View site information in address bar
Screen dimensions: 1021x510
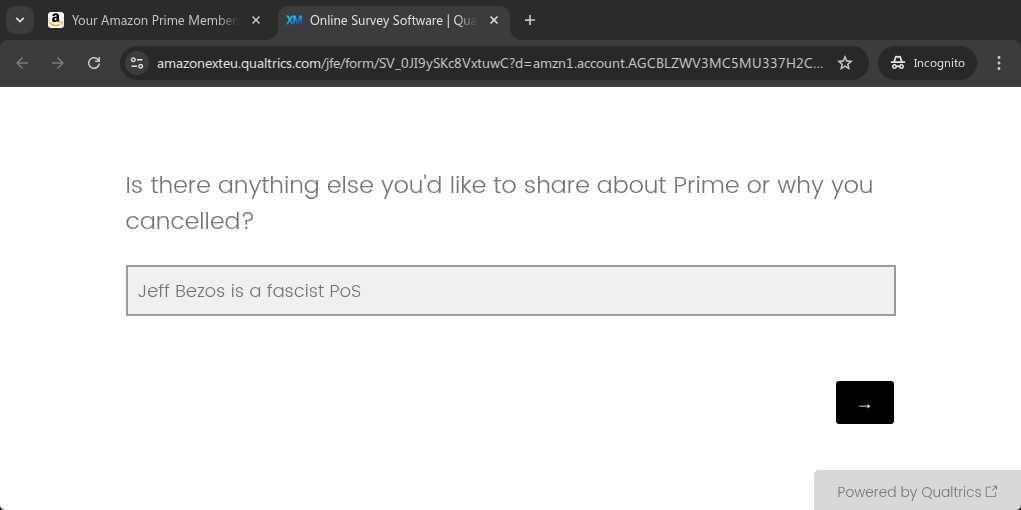(138, 63)
